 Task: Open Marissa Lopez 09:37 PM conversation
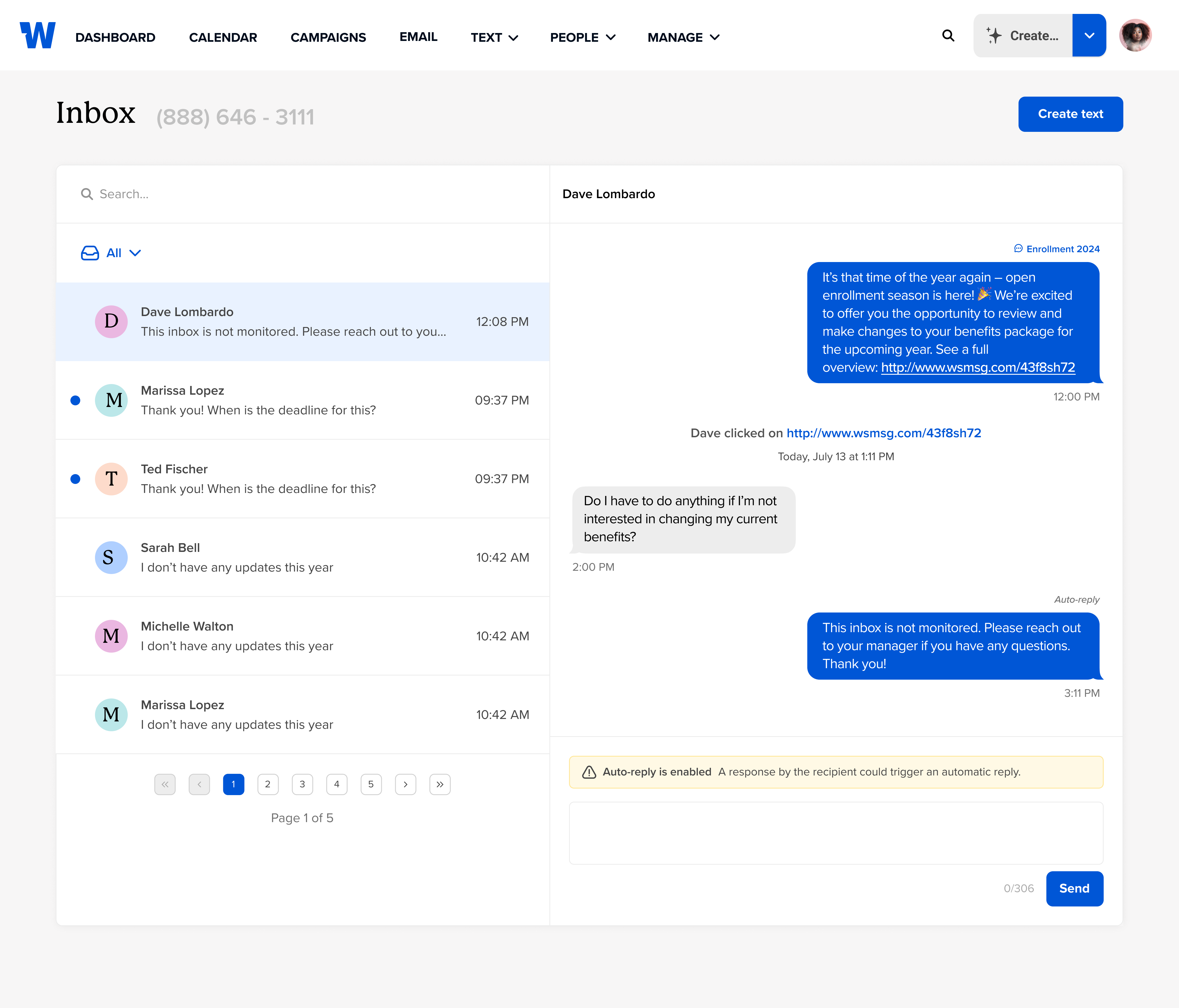point(303,400)
